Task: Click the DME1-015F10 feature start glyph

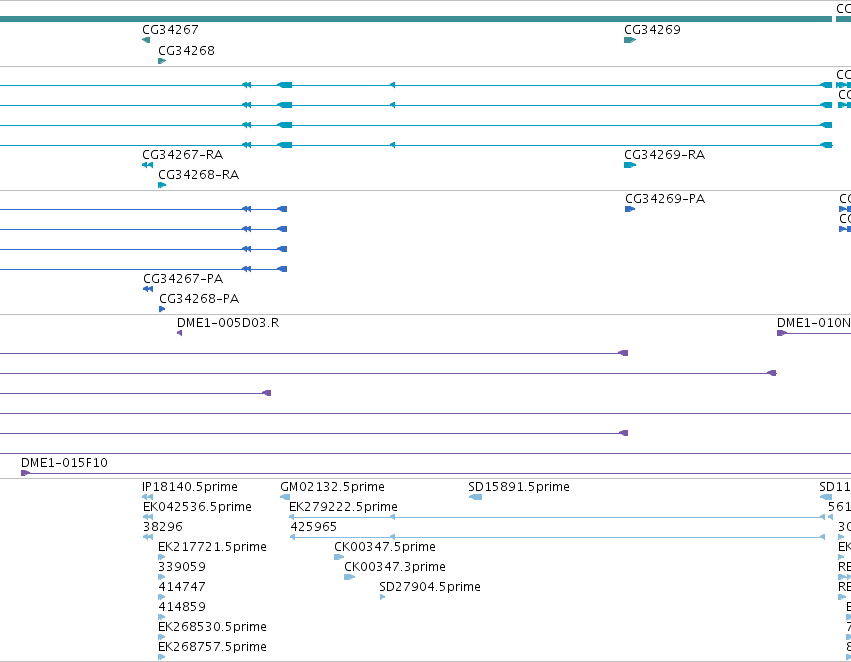Action: point(25,473)
